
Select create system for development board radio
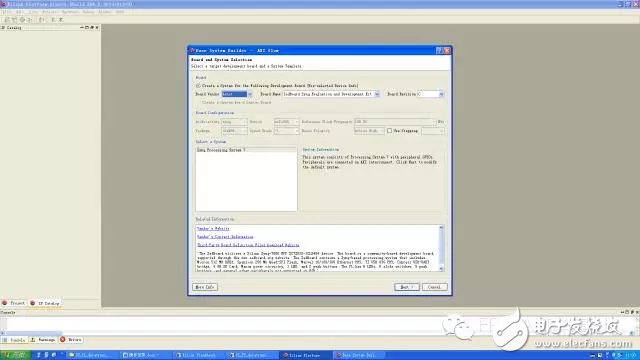click(x=198, y=86)
